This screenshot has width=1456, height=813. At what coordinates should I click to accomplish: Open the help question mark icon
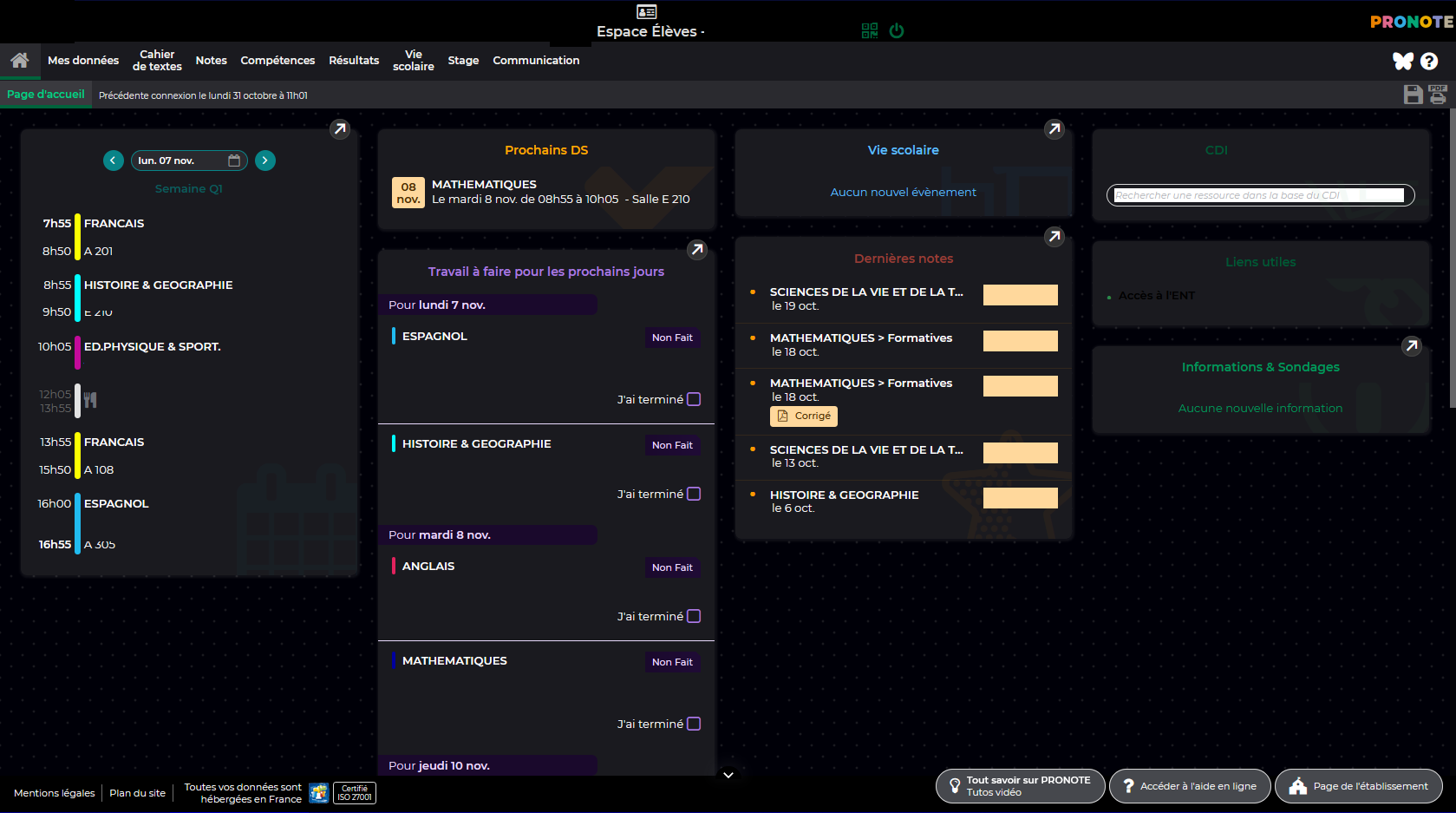[1429, 62]
